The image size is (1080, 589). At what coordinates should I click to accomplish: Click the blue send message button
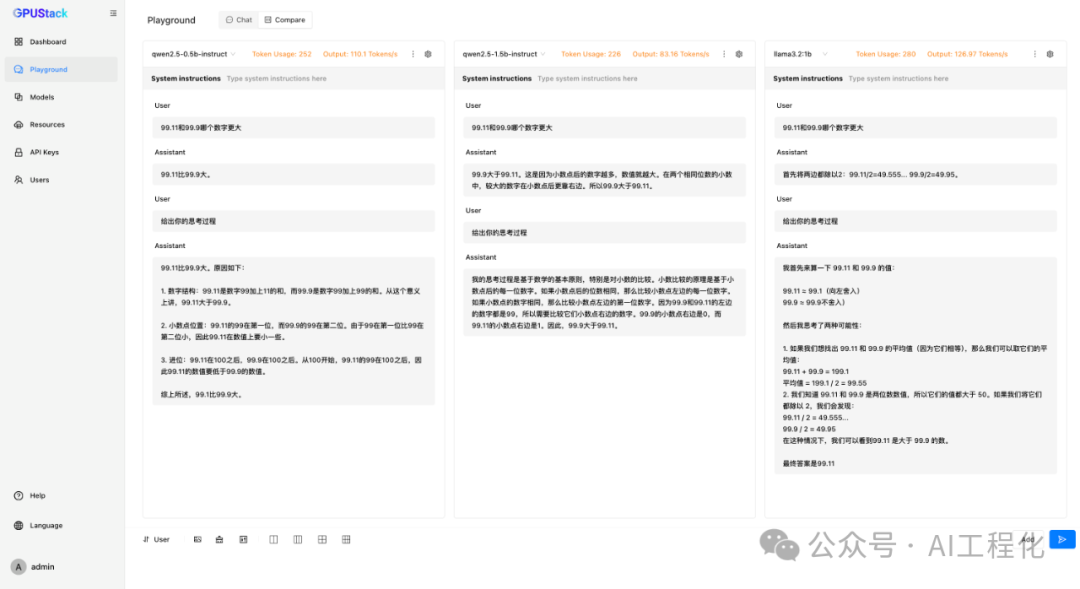tap(1062, 539)
